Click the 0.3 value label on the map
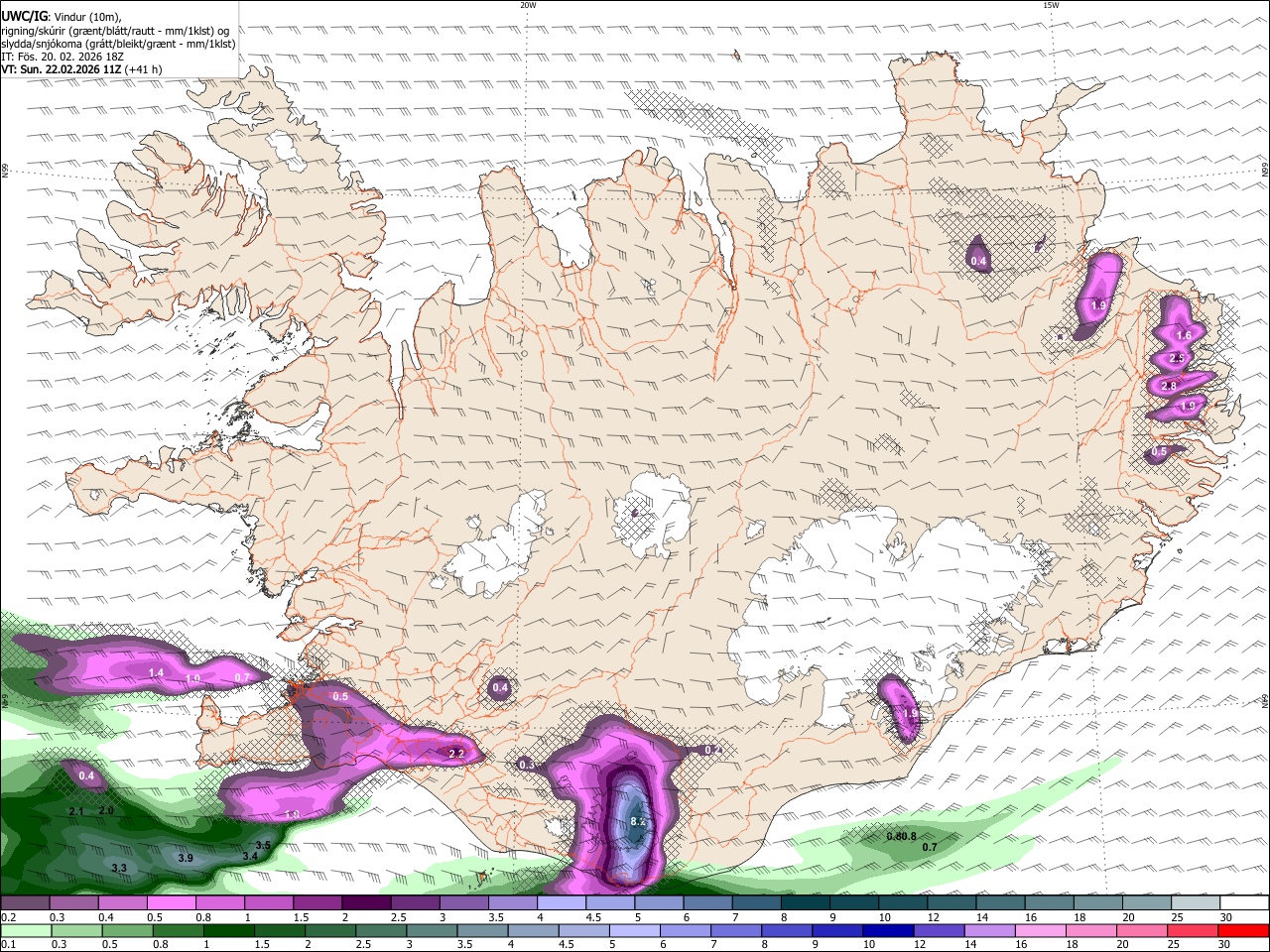 [527, 766]
